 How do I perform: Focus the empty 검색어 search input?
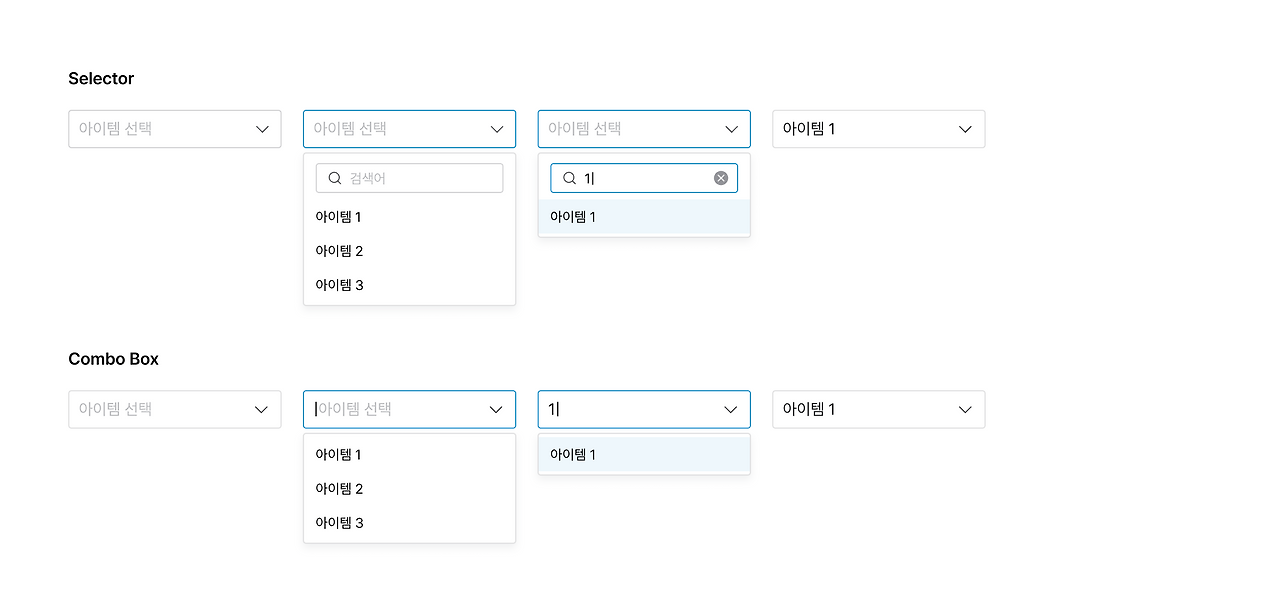coord(420,178)
